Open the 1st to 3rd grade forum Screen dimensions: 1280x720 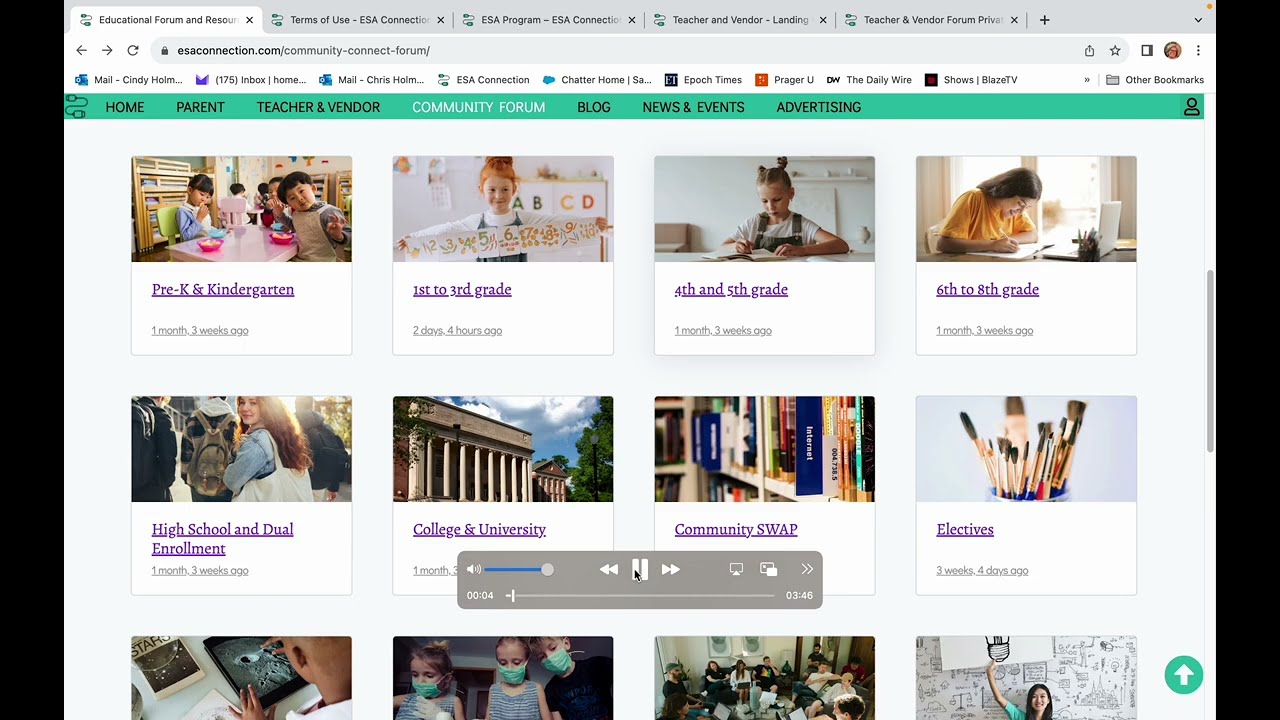pos(462,289)
